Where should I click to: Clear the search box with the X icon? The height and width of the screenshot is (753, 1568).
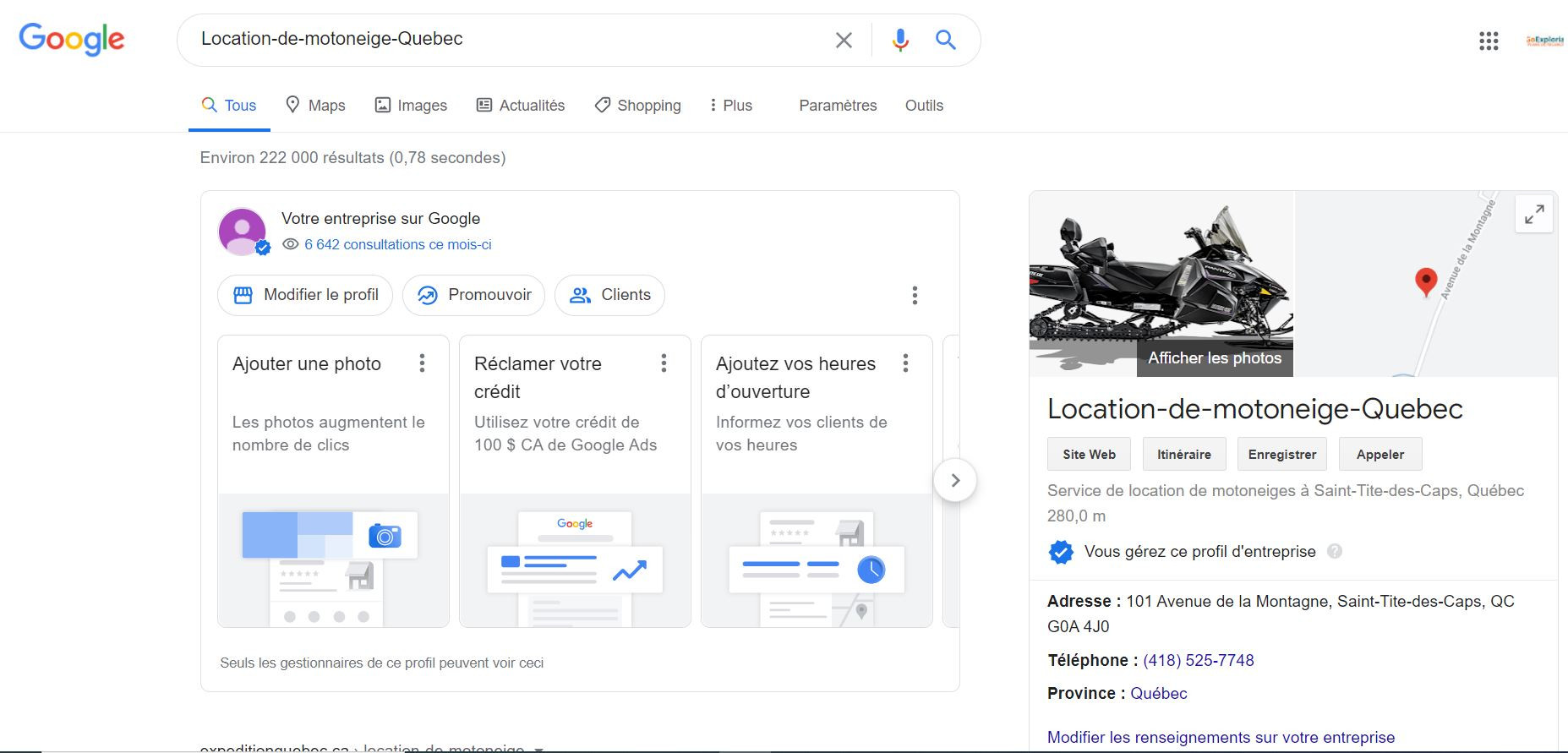pyautogui.click(x=844, y=40)
